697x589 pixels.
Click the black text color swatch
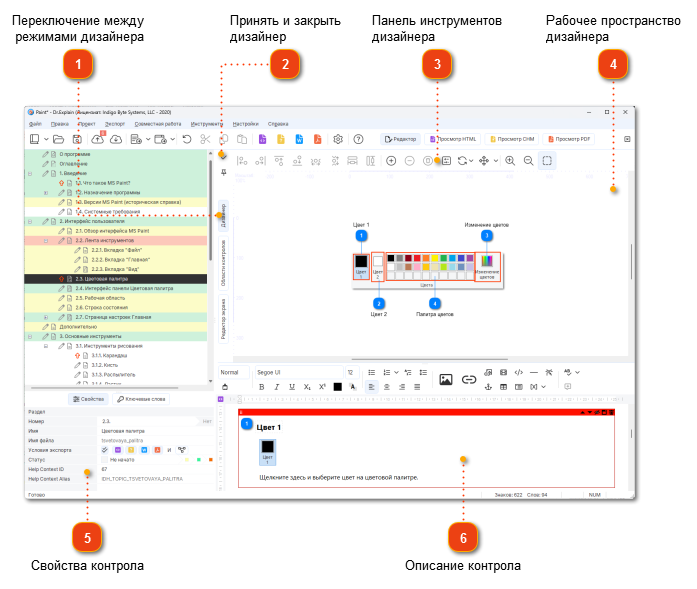[x=338, y=386]
